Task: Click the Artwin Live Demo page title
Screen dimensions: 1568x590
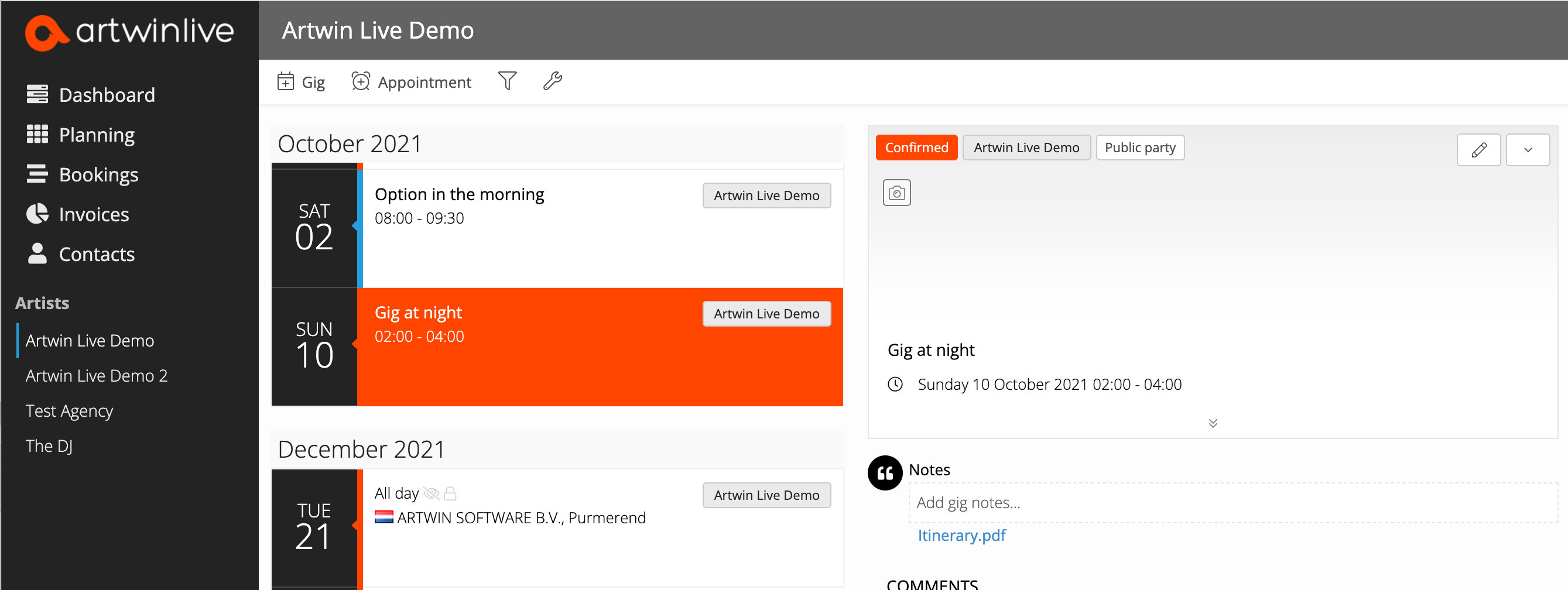Action: (x=378, y=30)
